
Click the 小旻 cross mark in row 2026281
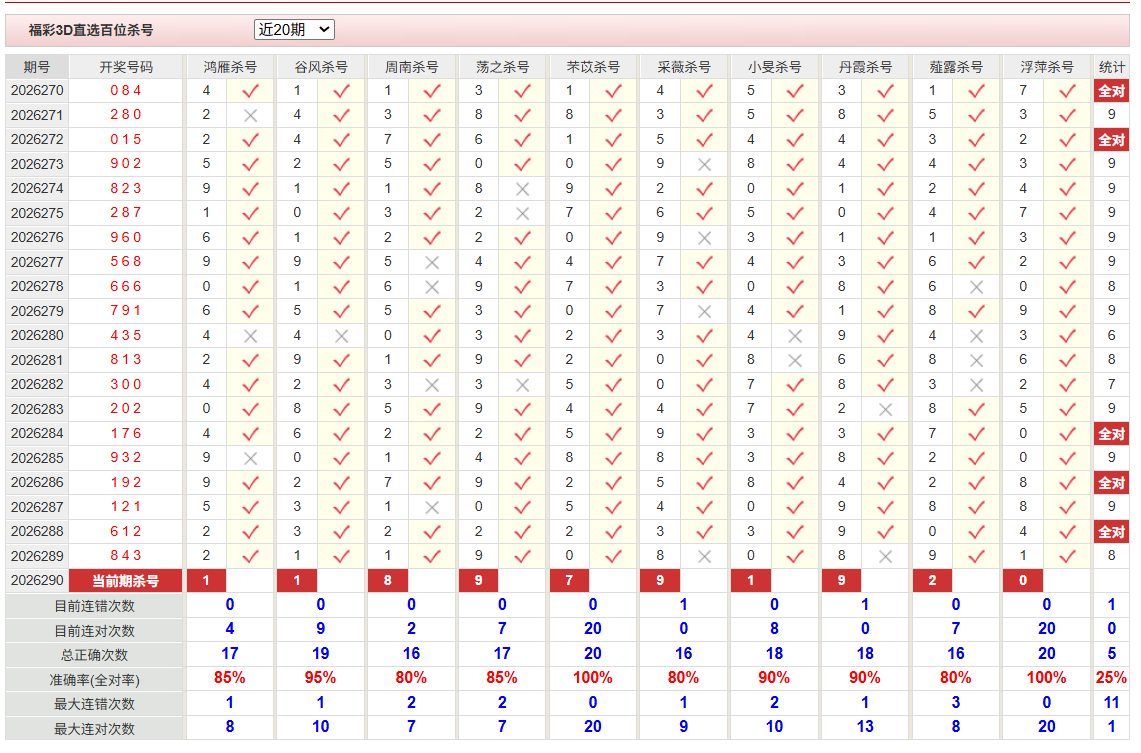click(795, 360)
